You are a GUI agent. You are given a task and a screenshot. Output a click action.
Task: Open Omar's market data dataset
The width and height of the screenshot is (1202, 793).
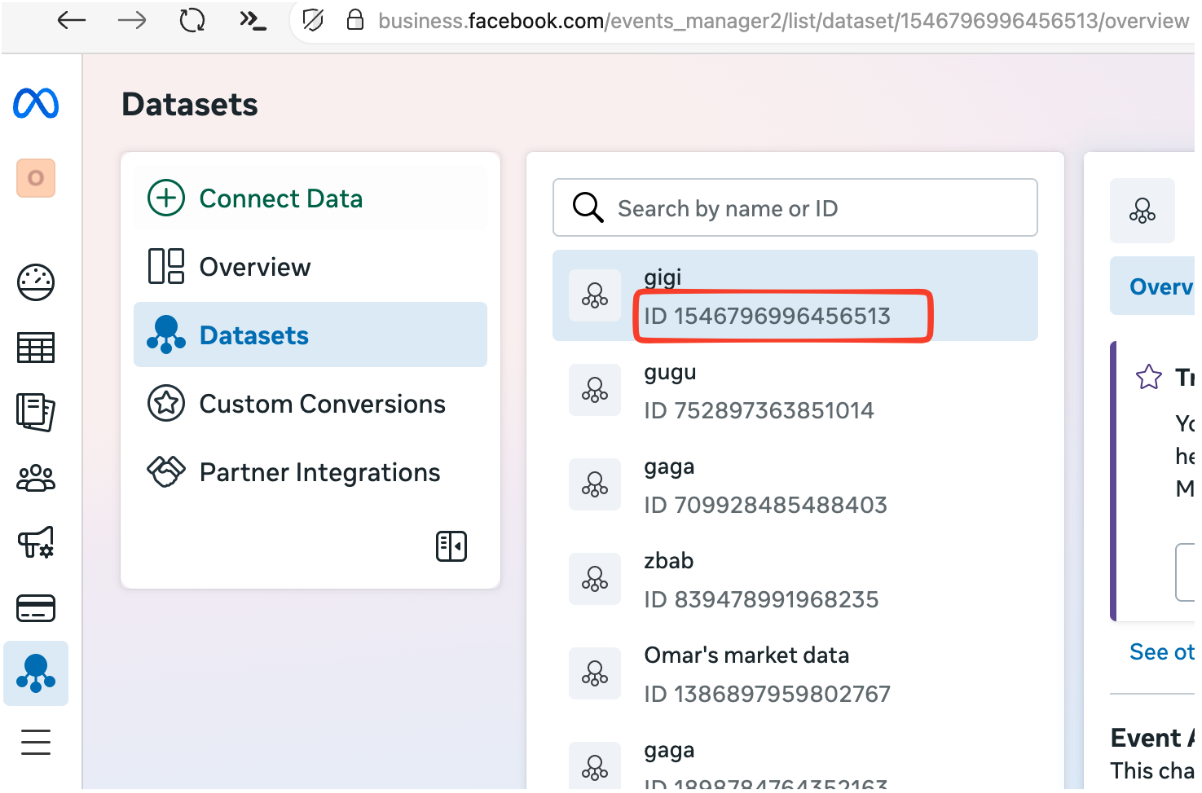click(x=794, y=674)
